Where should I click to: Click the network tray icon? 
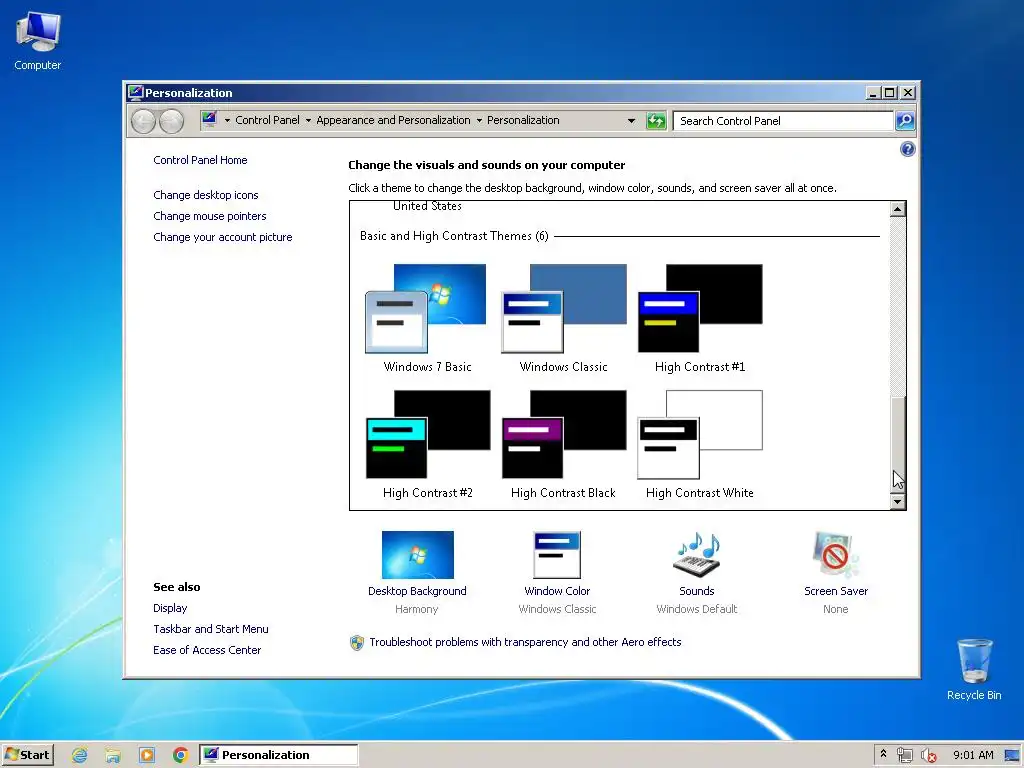pyautogui.click(x=904, y=755)
